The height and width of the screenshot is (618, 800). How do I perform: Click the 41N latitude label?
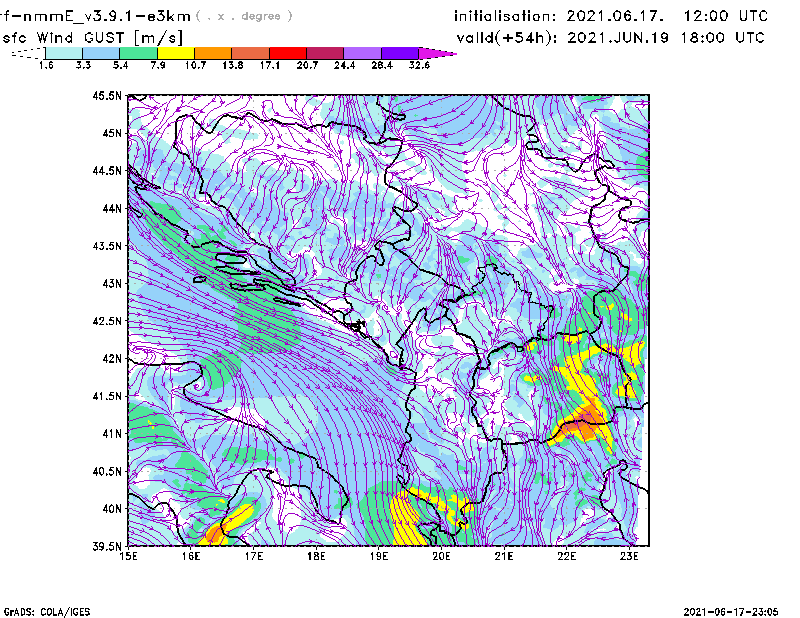[x=112, y=434]
